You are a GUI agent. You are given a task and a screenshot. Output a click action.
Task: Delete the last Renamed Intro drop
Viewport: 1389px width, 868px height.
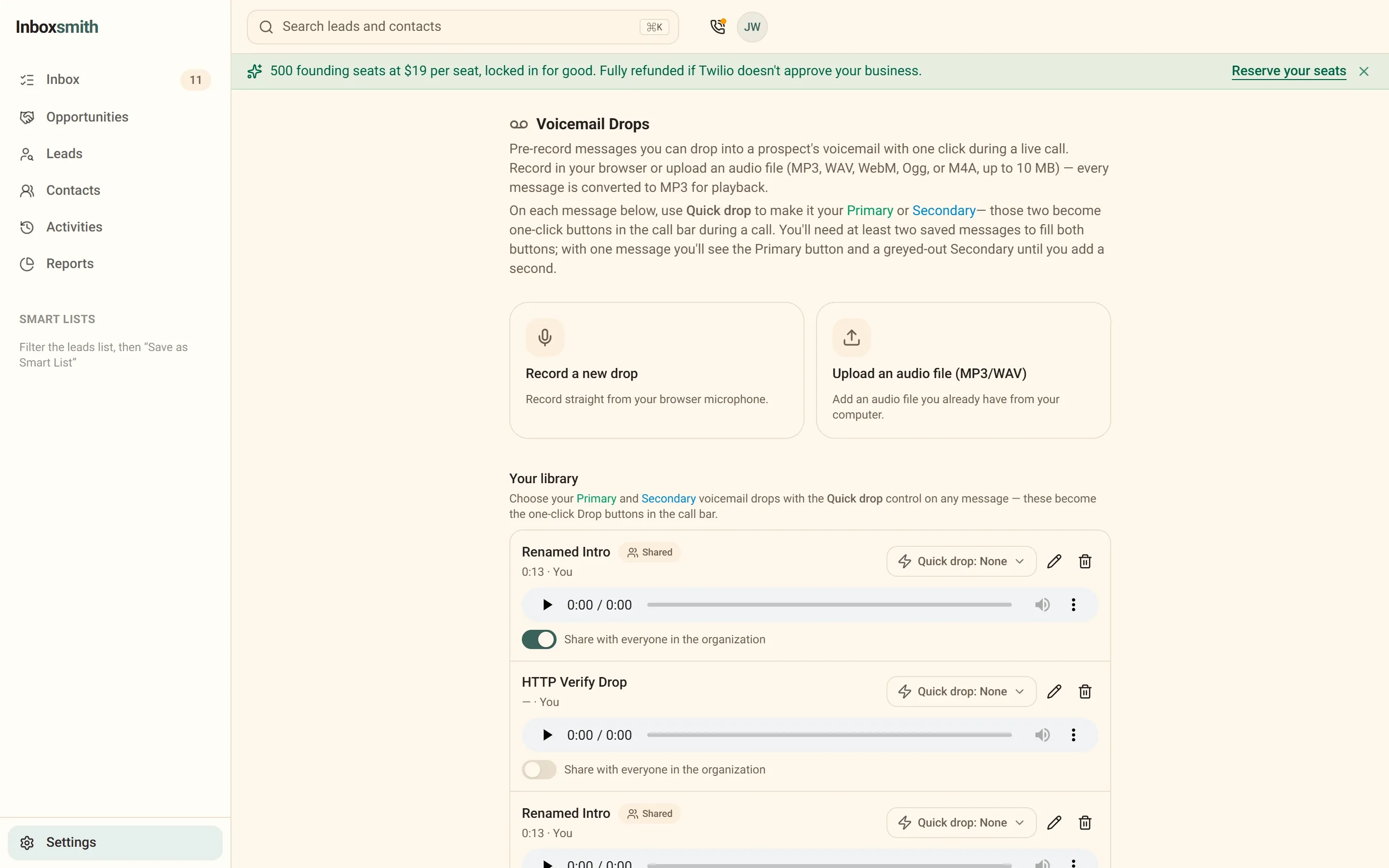(1085, 823)
